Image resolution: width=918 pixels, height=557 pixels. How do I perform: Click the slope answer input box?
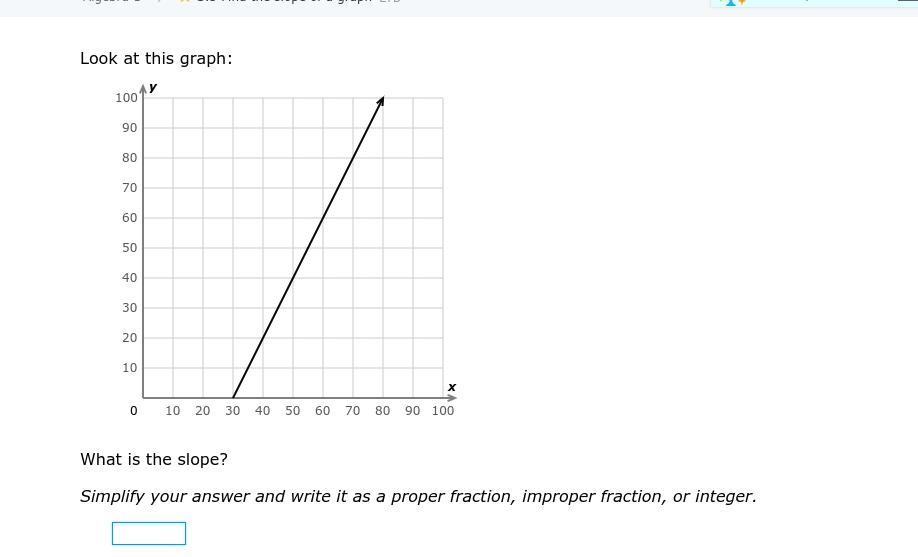[x=148, y=533]
